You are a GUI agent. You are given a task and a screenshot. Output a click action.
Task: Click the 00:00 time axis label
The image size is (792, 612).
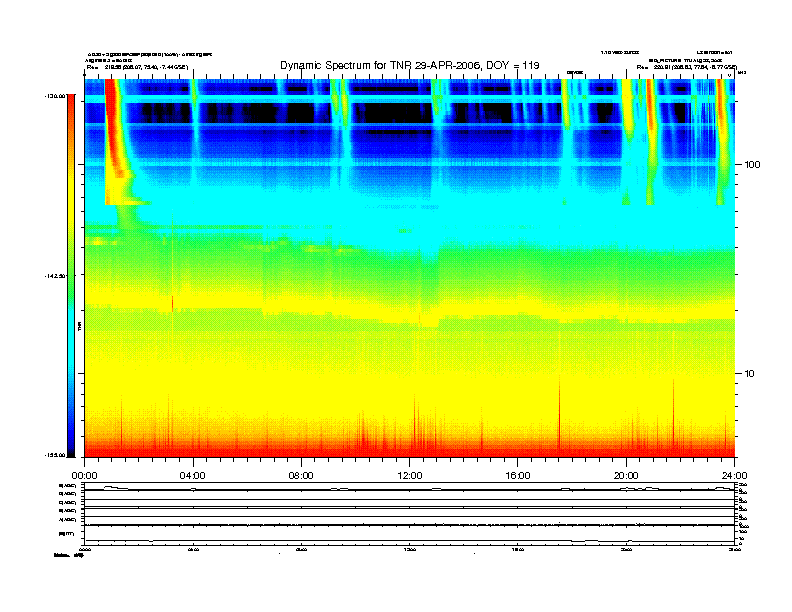coord(84,476)
